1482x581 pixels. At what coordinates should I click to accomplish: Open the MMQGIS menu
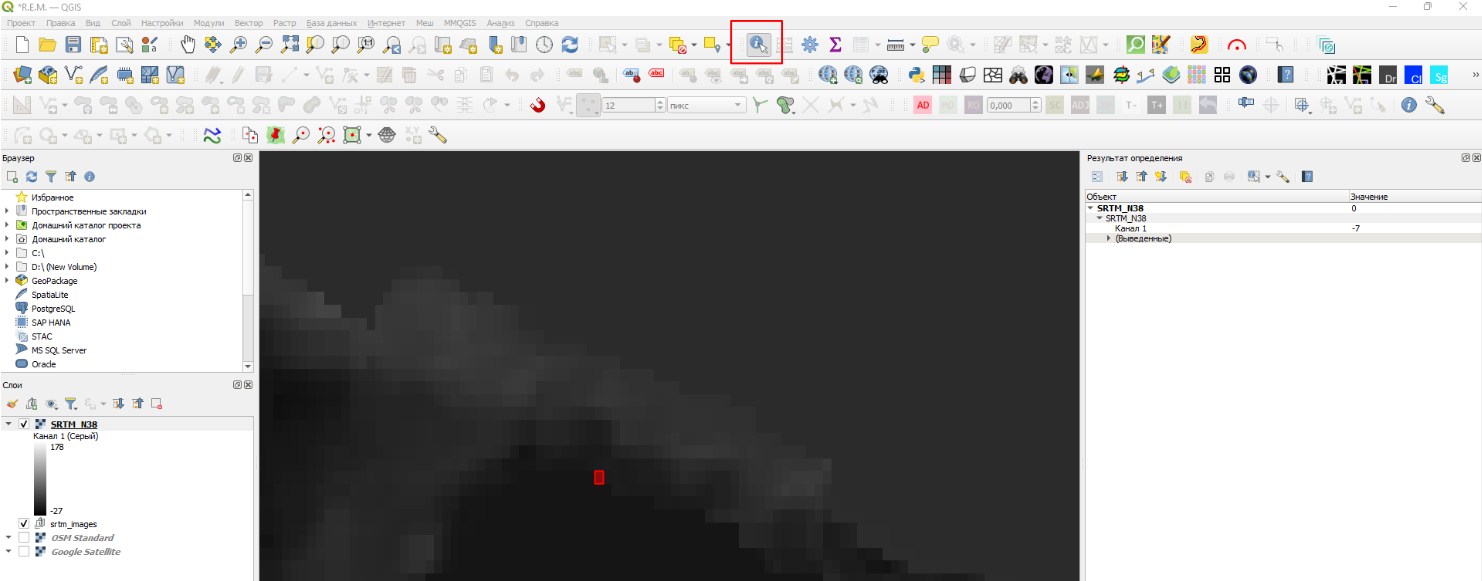(x=461, y=22)
